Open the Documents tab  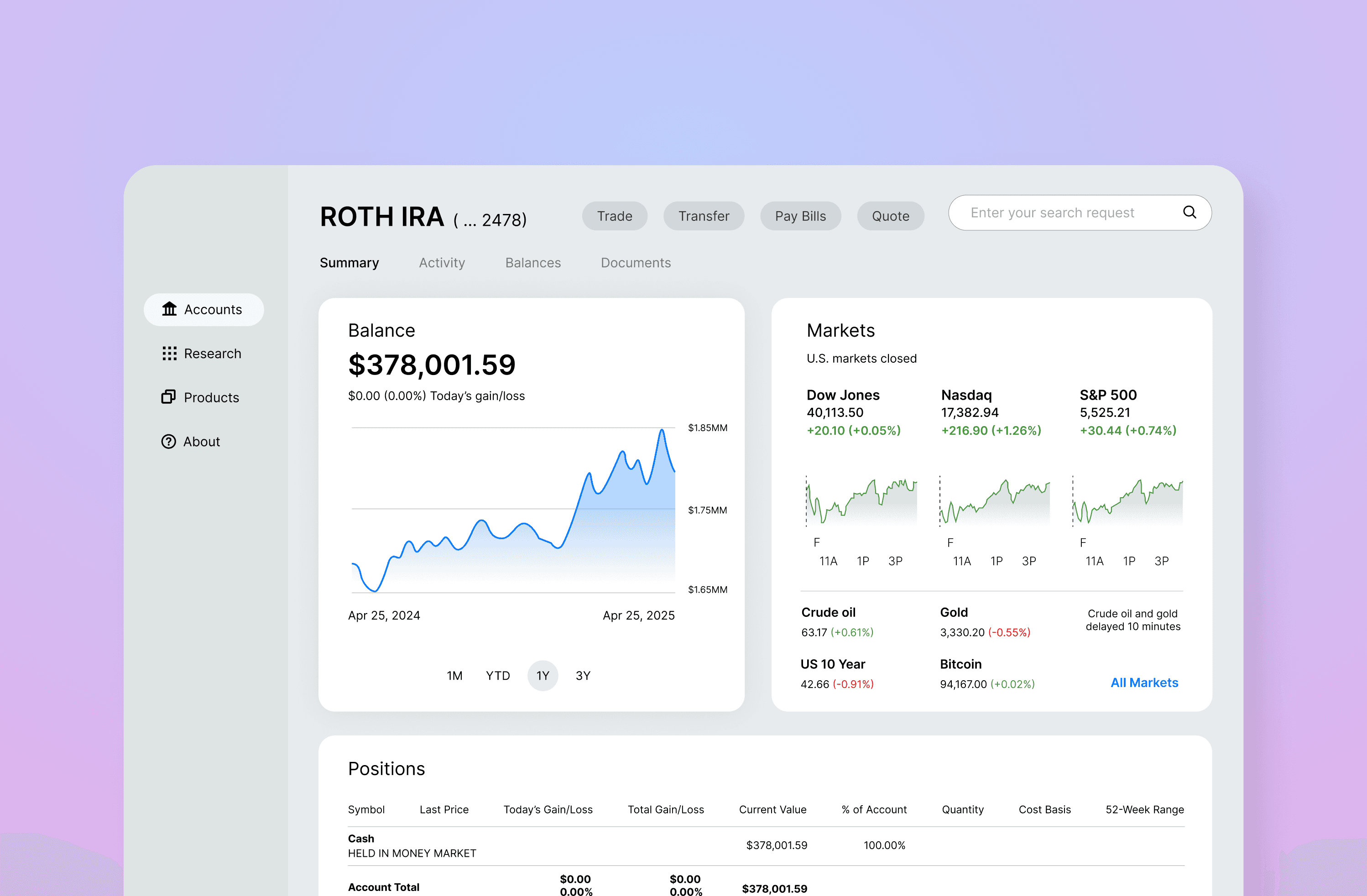[x=636, y=262]
